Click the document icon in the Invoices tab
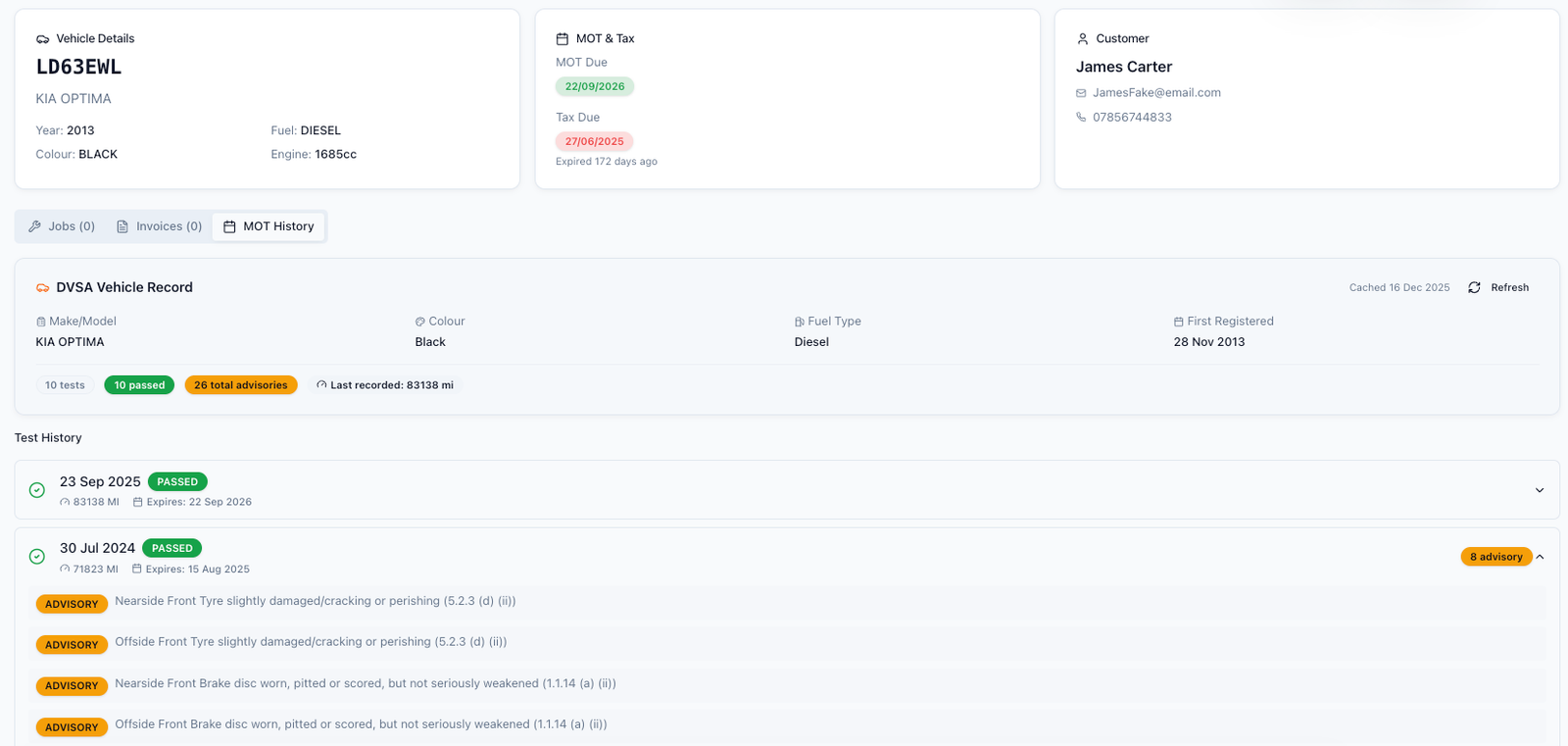1568x746 pixels. [122, 226]
